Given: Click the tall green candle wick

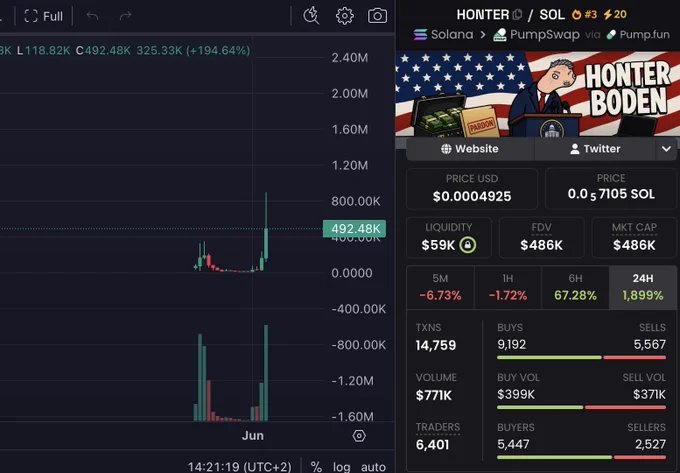Looking at the screenshot, I should 266,210.
